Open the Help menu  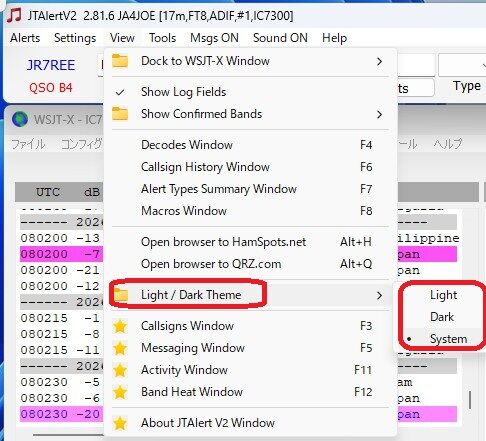pos(334,38)
